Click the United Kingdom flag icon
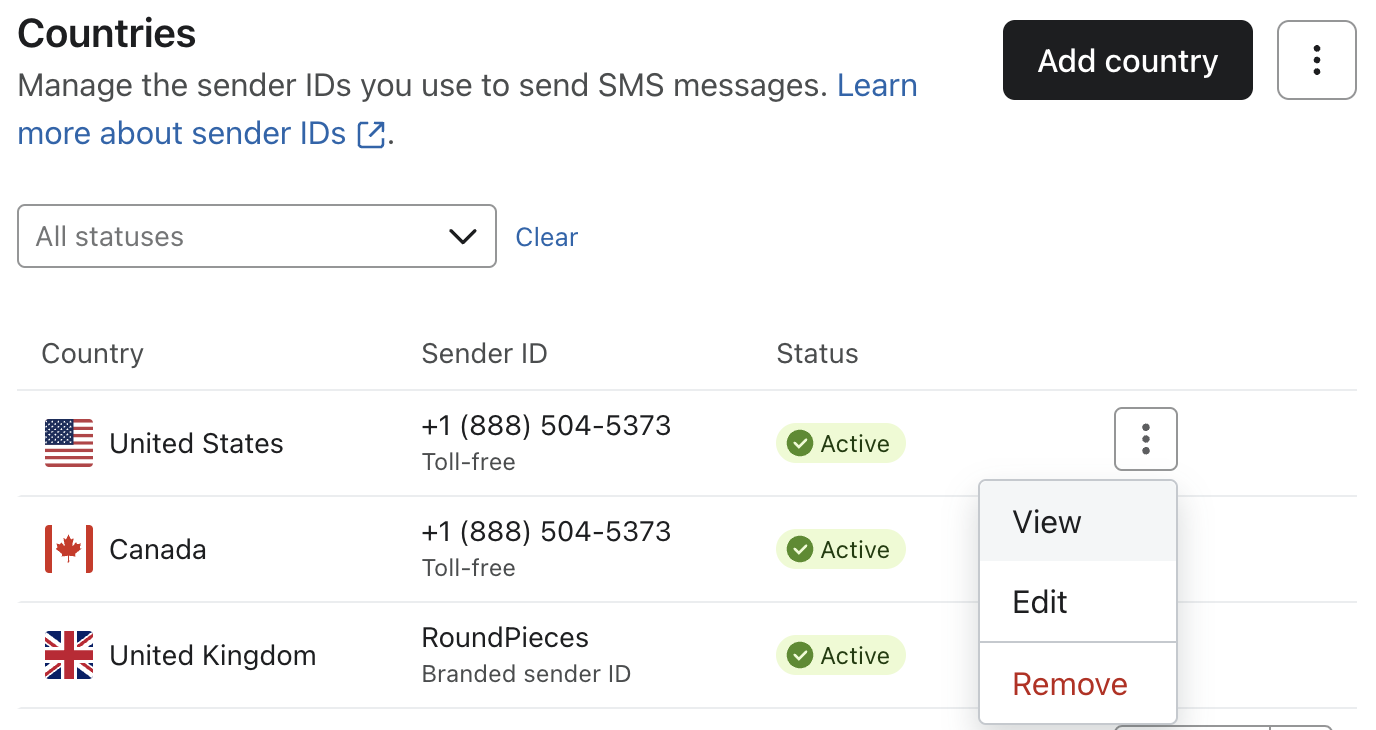 [69, 655]
